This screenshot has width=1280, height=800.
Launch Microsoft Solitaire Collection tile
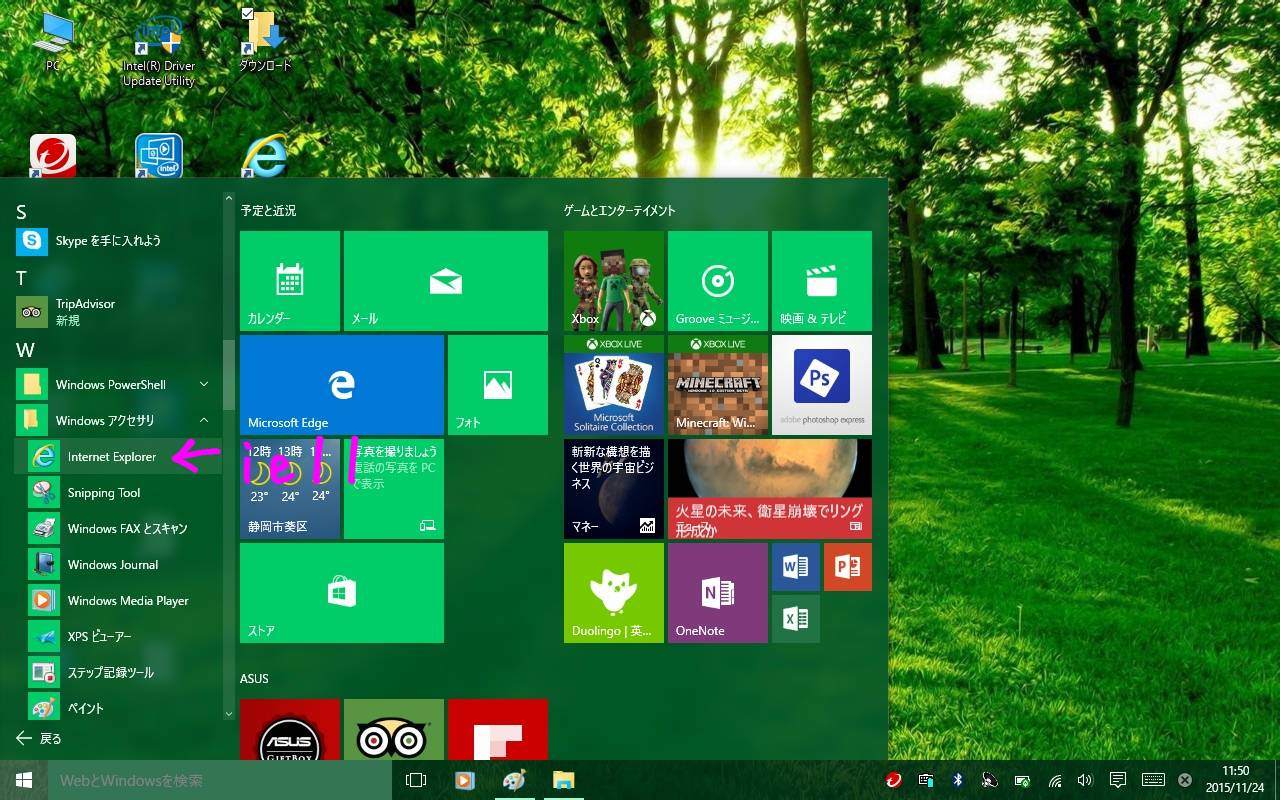point(614,385)
